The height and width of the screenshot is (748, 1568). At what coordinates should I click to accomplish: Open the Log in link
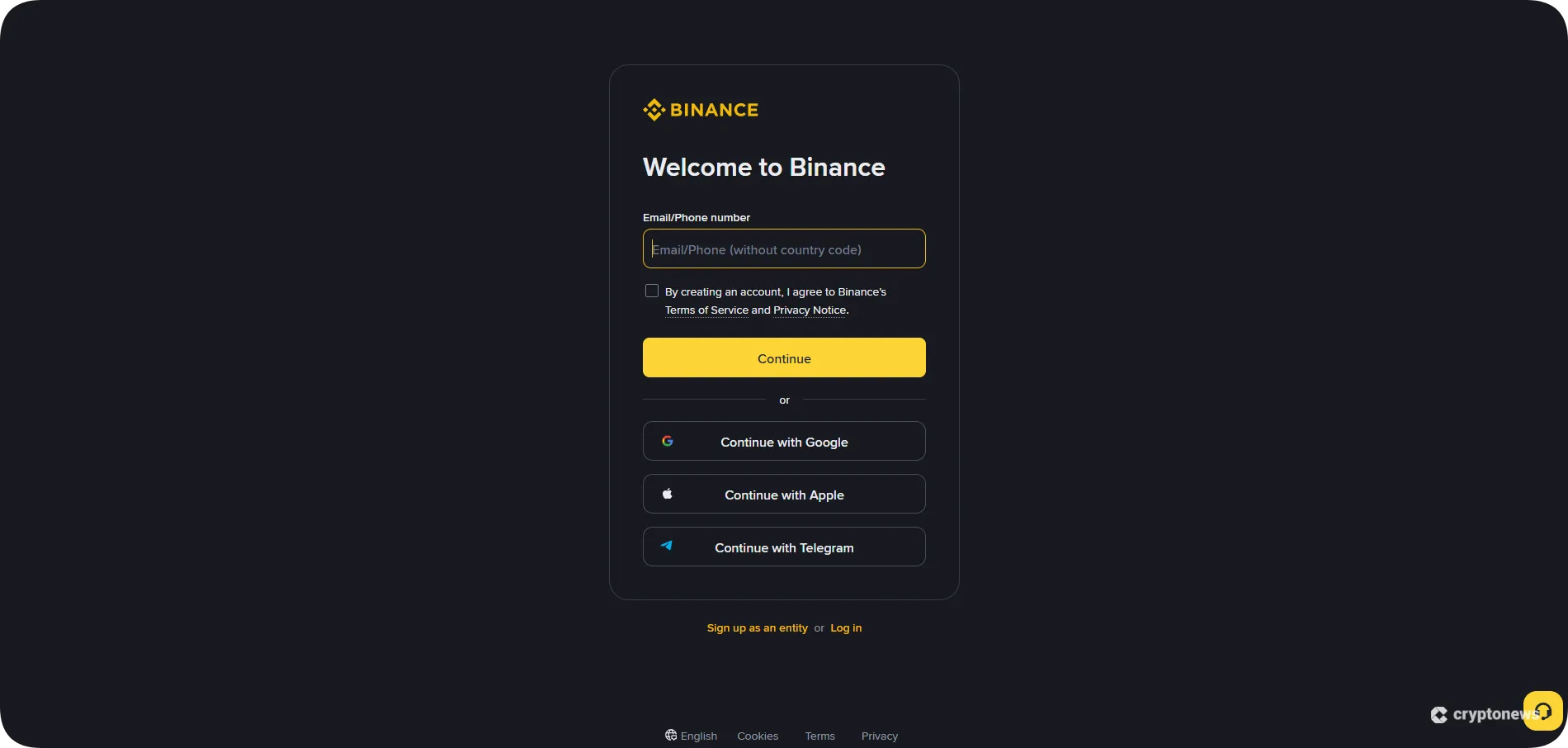point(845,627)
